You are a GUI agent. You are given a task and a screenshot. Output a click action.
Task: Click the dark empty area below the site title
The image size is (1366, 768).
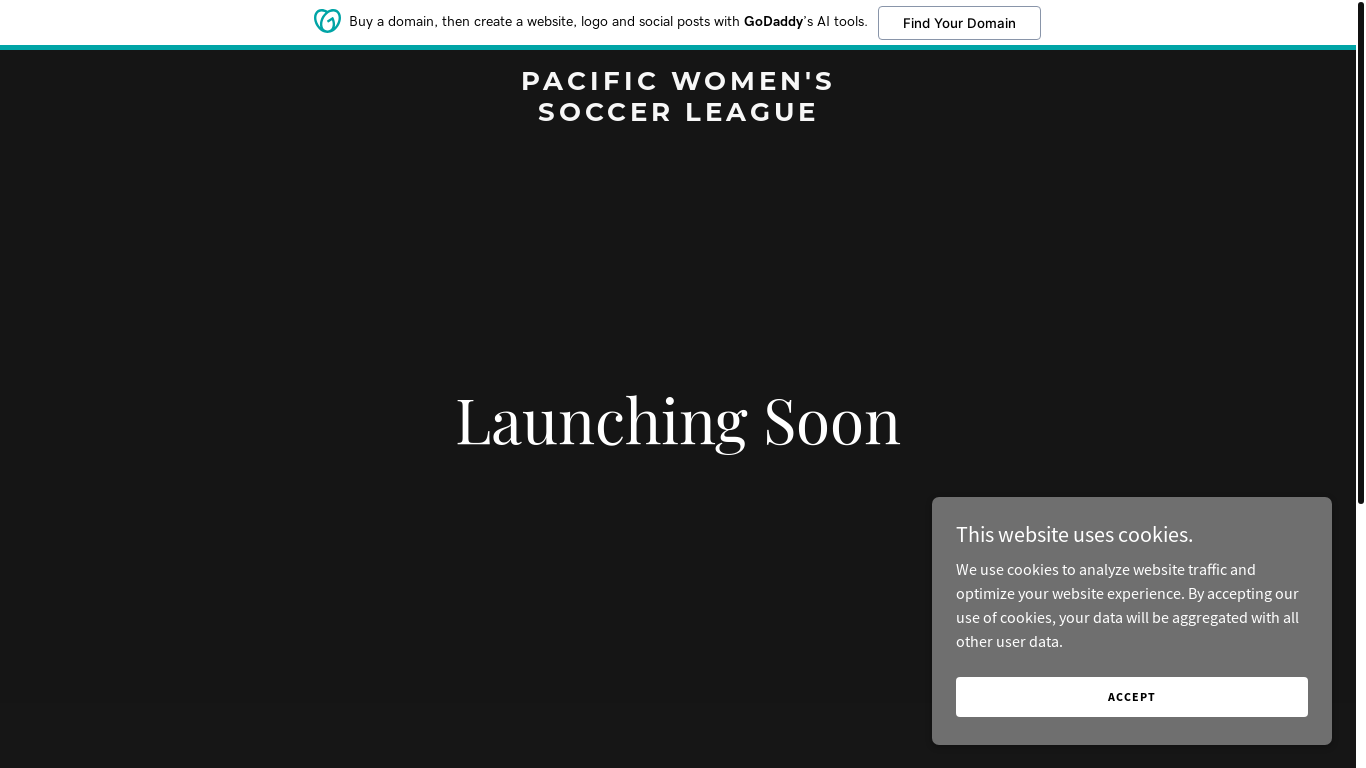(x=678, y=250)
